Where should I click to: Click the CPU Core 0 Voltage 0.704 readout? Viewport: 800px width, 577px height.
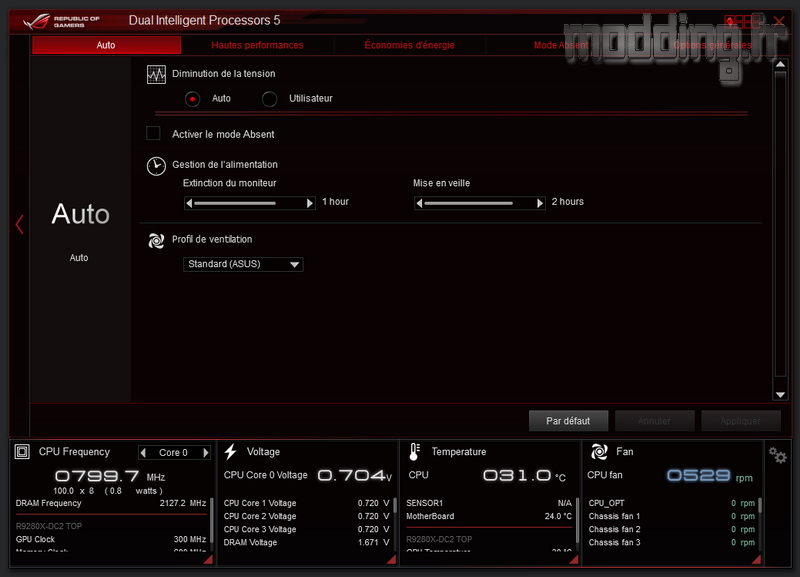[x=355, y=475]
